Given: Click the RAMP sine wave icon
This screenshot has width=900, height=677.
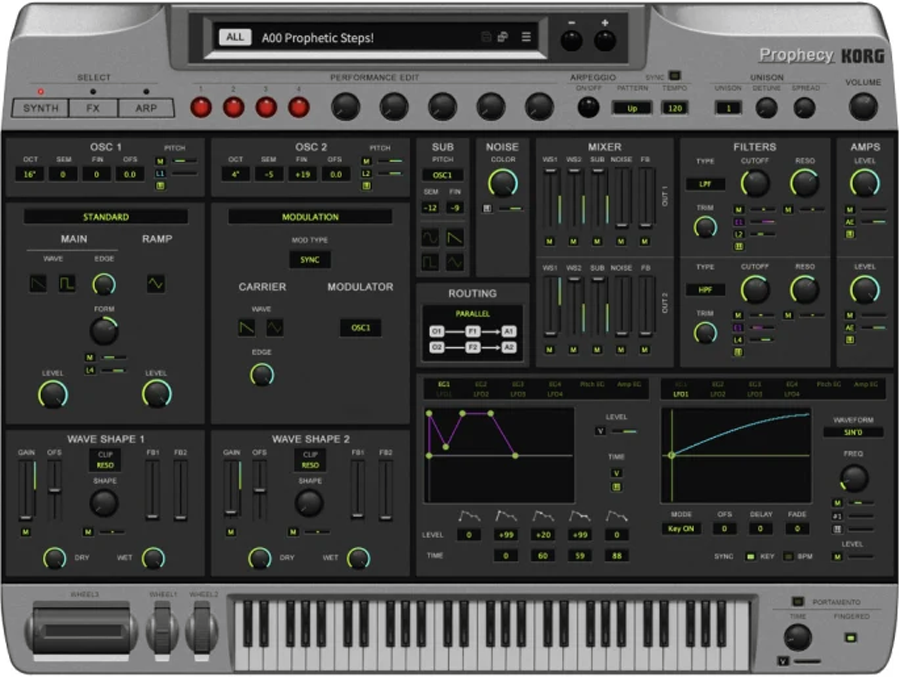Looking at the screenshot, I should coord(156,283).
